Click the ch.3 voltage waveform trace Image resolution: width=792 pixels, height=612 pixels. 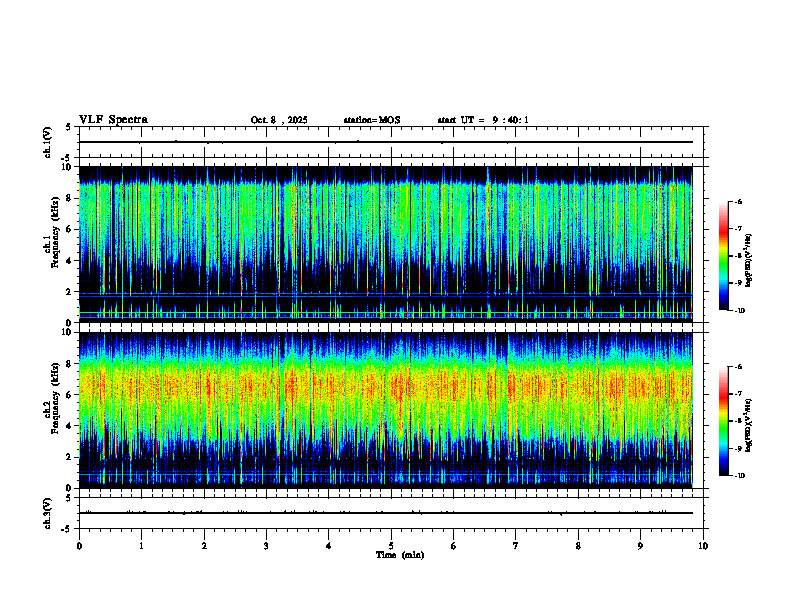[x=386, y=513]
